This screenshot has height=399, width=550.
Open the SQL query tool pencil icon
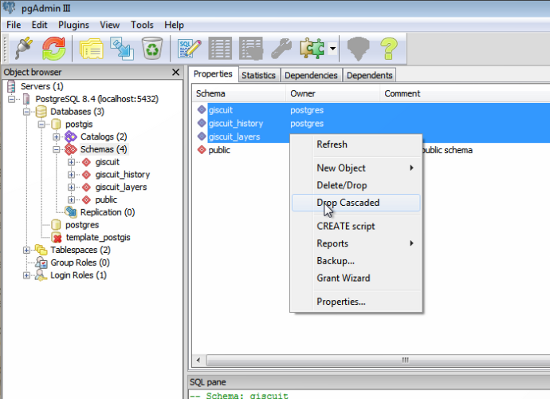click(189, 48)
